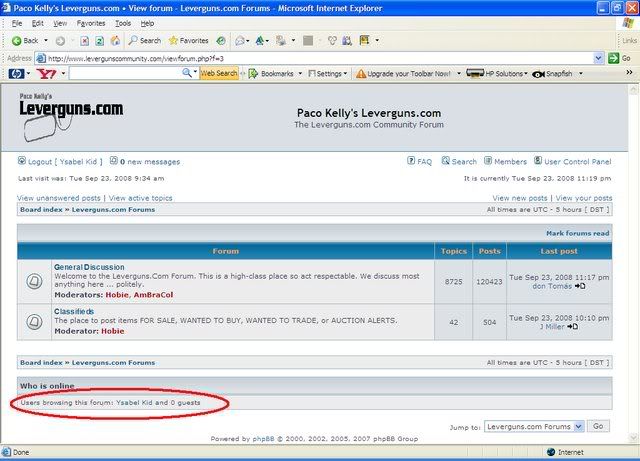The image size is (640, 461).
Task: Open Yahoo toolbar Settings dropdown
Action: point(327,74)
